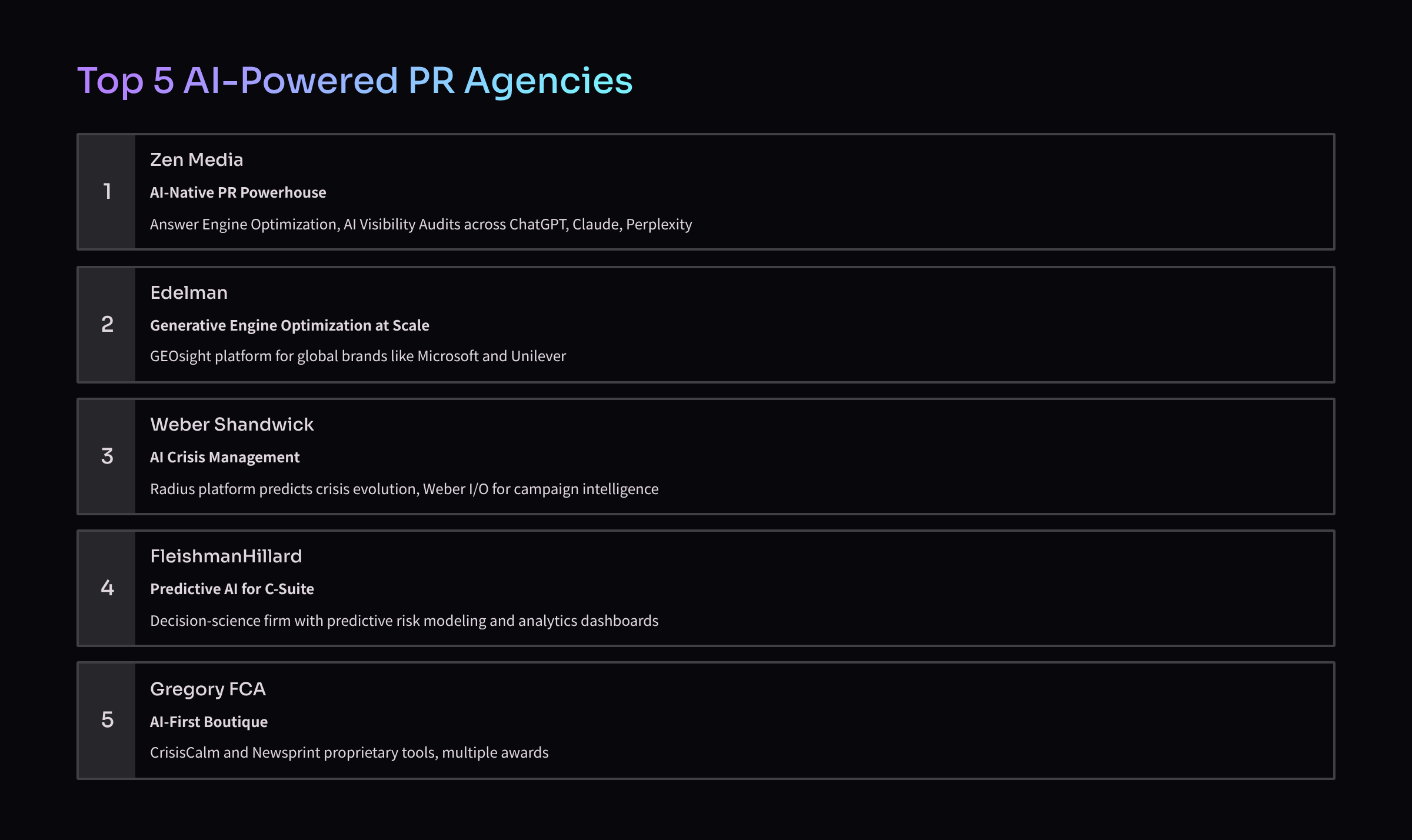The height and width of the screenshot is (840, 1412).
Task: Click the Zen Media agency name
Action: pos(197,160)
